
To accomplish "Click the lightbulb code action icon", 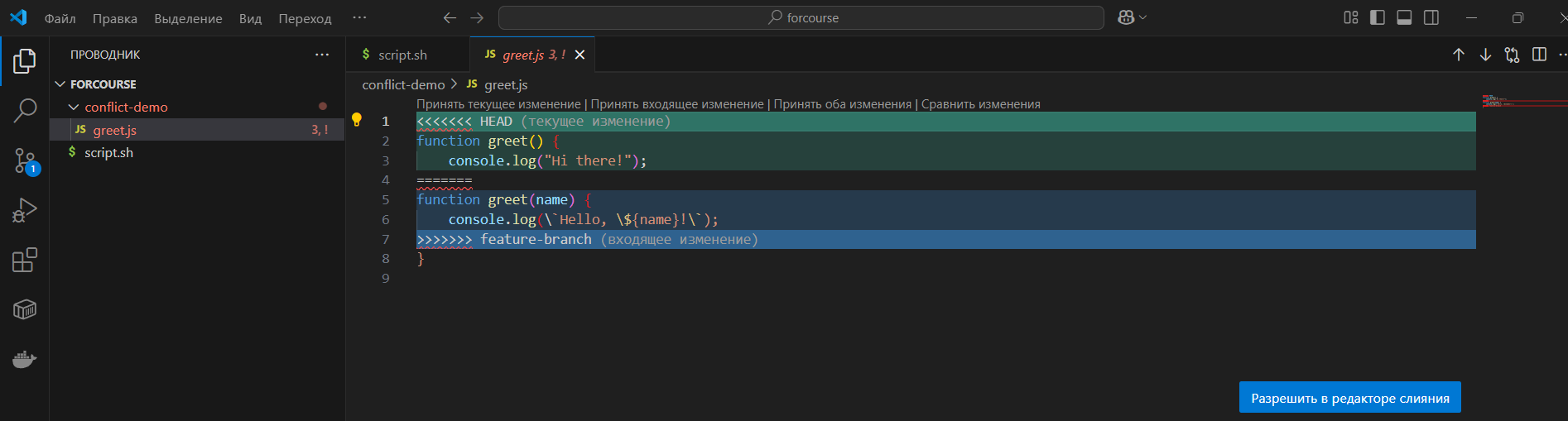I will click(x=357, y=120).
